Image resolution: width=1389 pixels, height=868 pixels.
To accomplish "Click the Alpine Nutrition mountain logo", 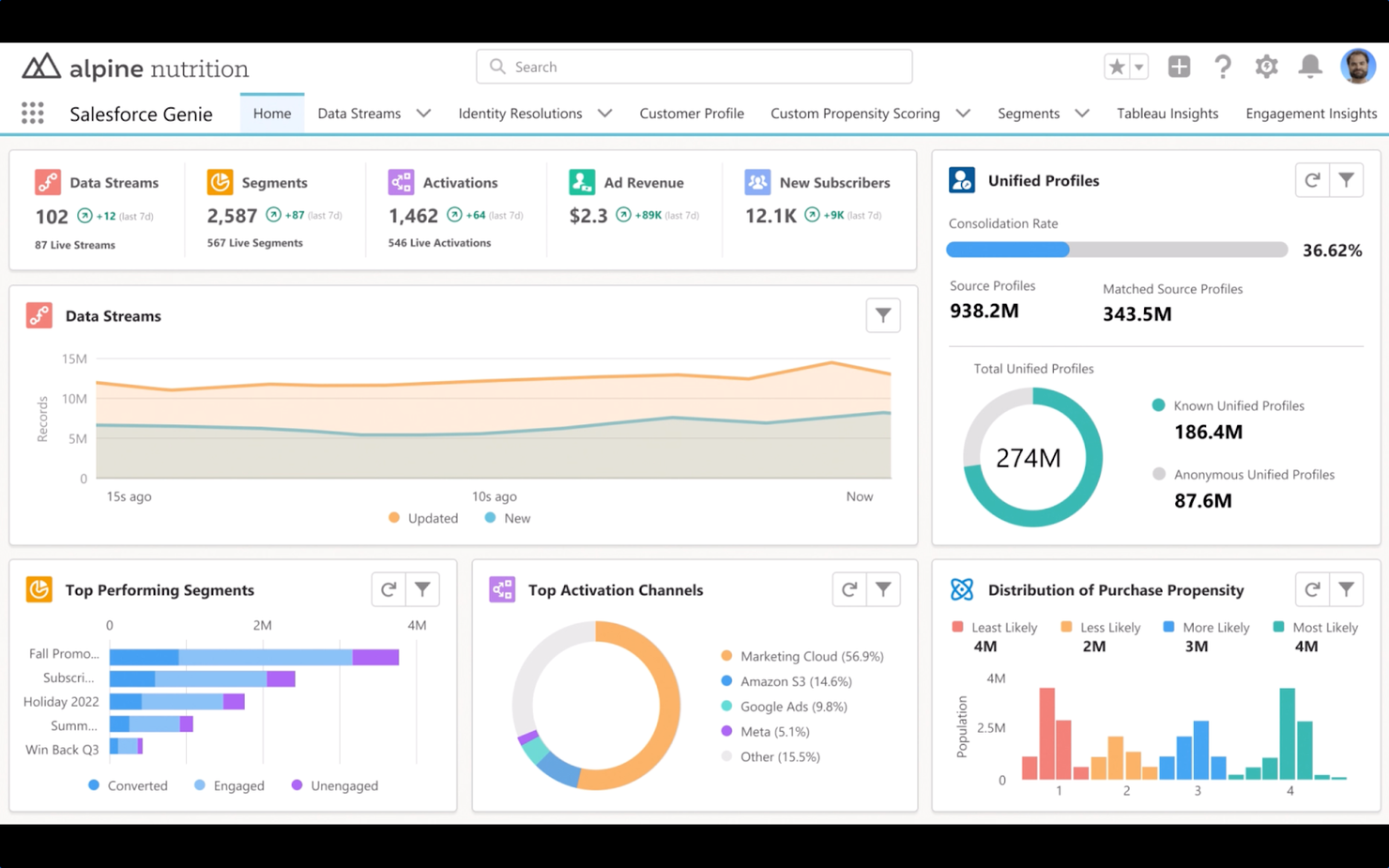I will (41, 67).
